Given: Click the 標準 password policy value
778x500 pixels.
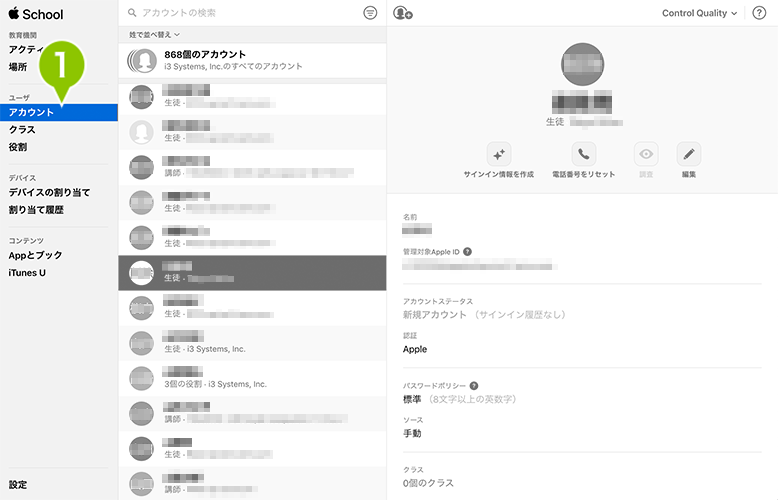Looking at the screenshot, I should 412,399.
